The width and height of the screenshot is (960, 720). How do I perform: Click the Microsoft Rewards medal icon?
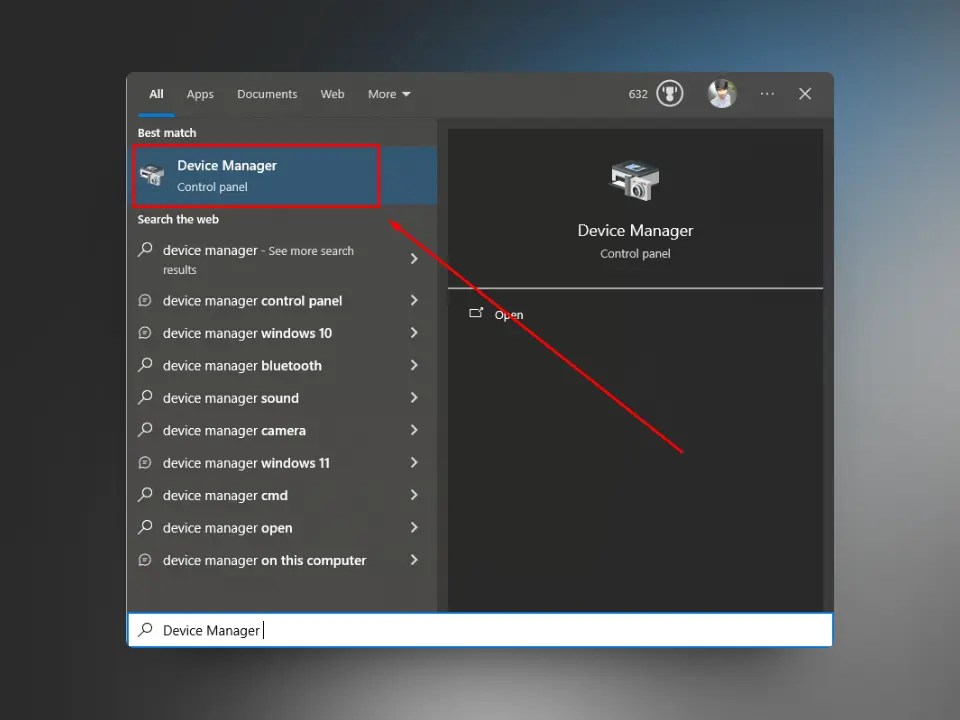click(x=668, y=93)
